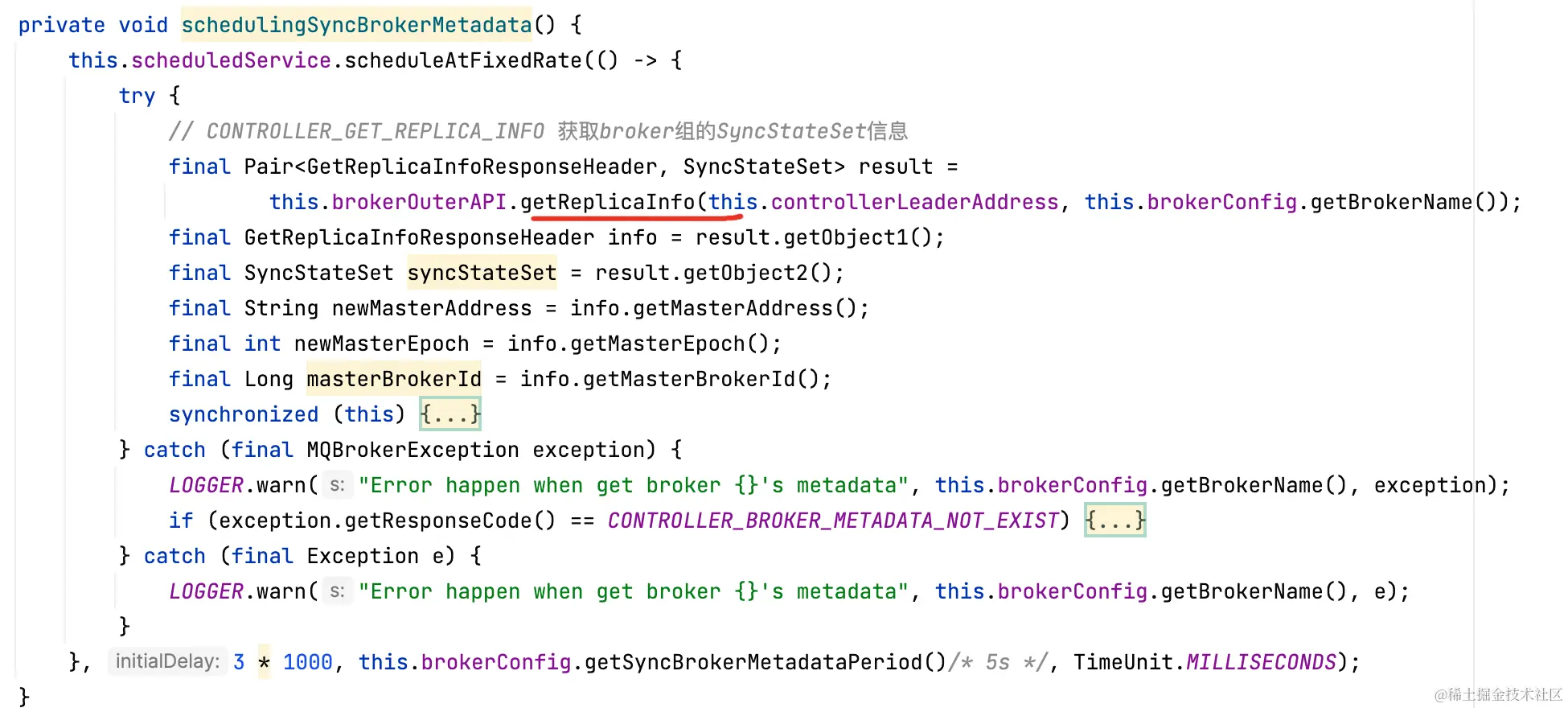Click the GetReplicaInfoResponseHeader info declaration type
The height and width of the screenshot is (708, 1568).
tap(419, 237)
